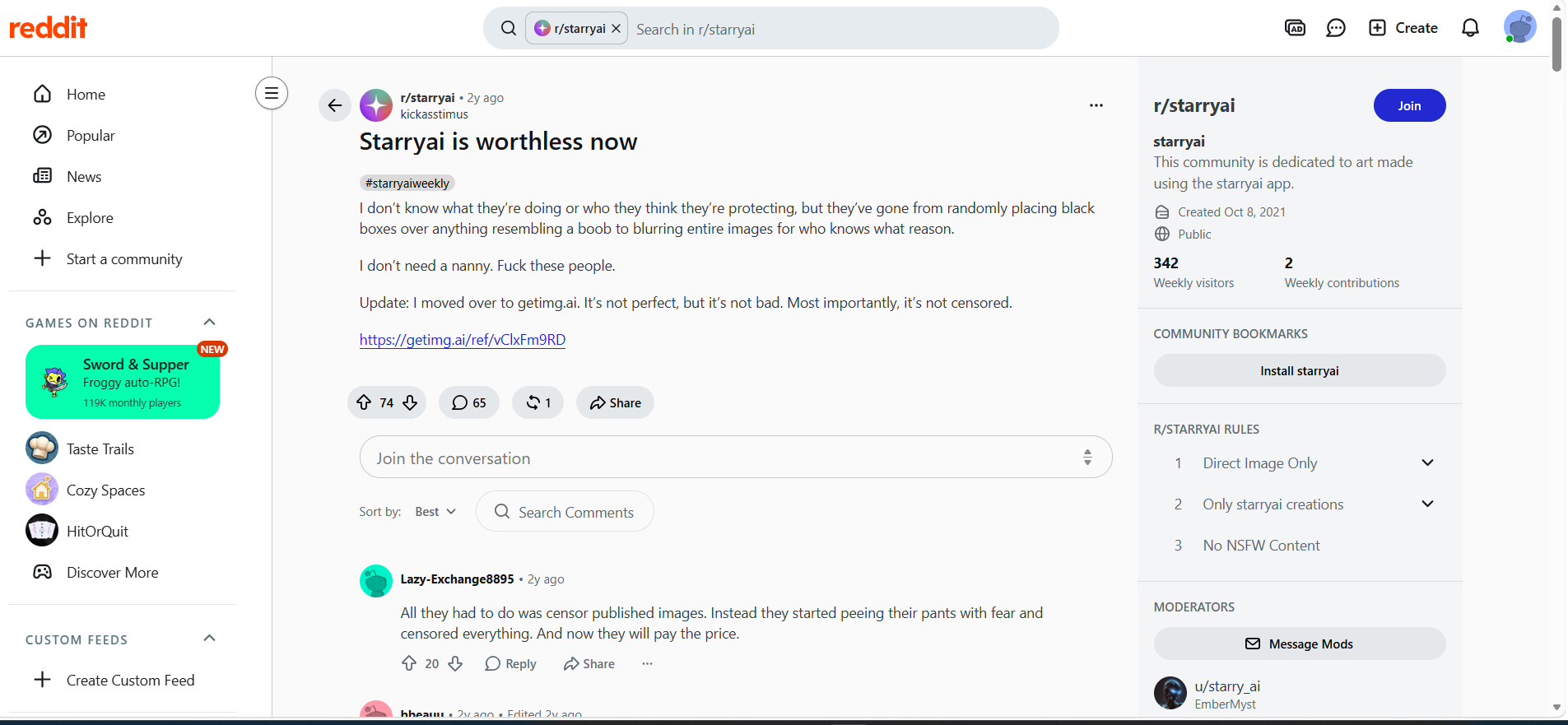Viewport: 1568px width, 725px height.
Task: Click the r/starryai sidebar title
Action: (x=1194, y=105)
